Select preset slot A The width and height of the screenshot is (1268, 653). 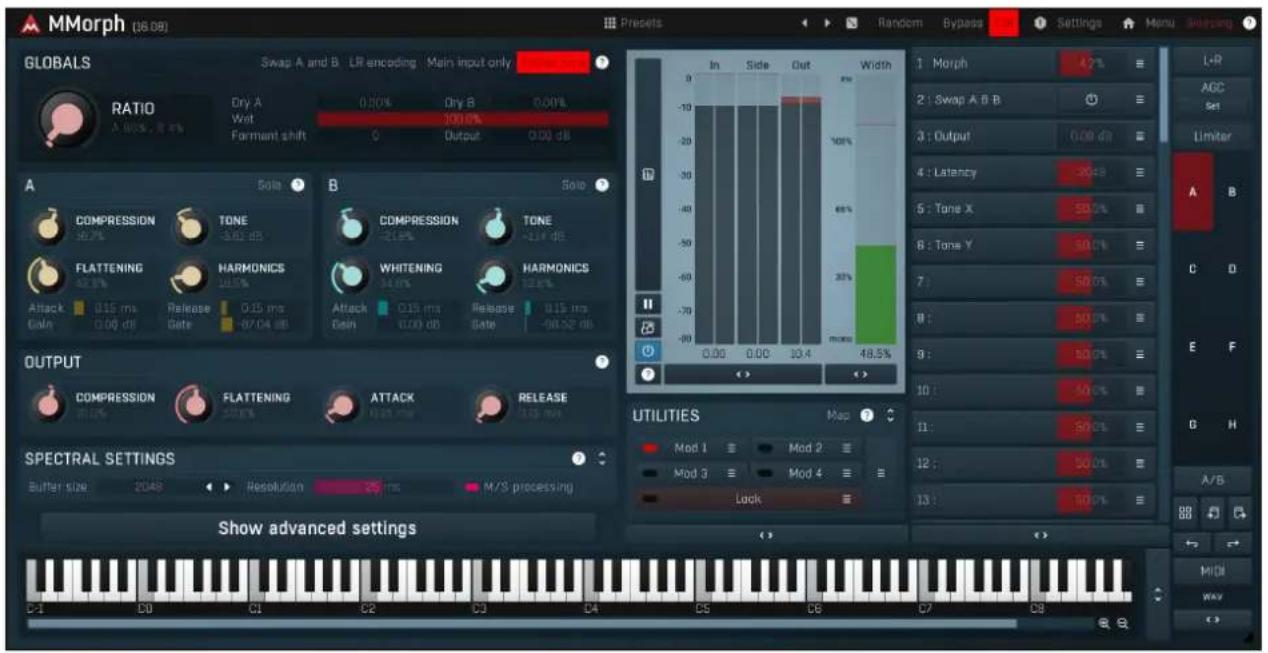(1192, 192)
